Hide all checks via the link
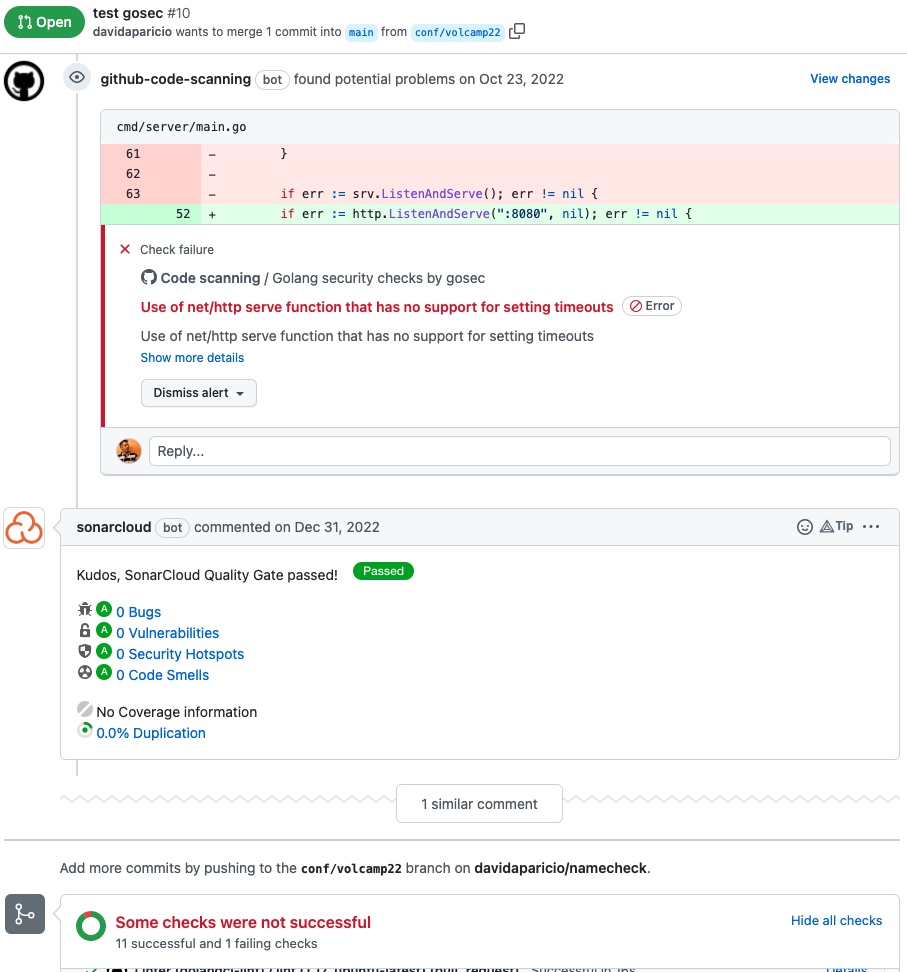907x972 pixels. coord(836,920)
